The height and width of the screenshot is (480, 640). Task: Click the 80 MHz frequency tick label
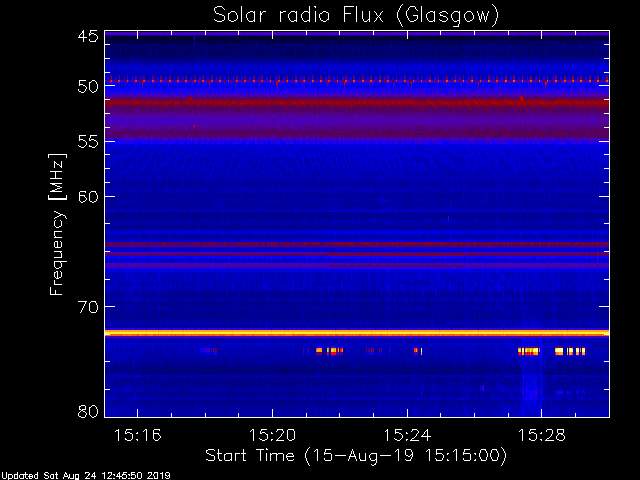88,411
